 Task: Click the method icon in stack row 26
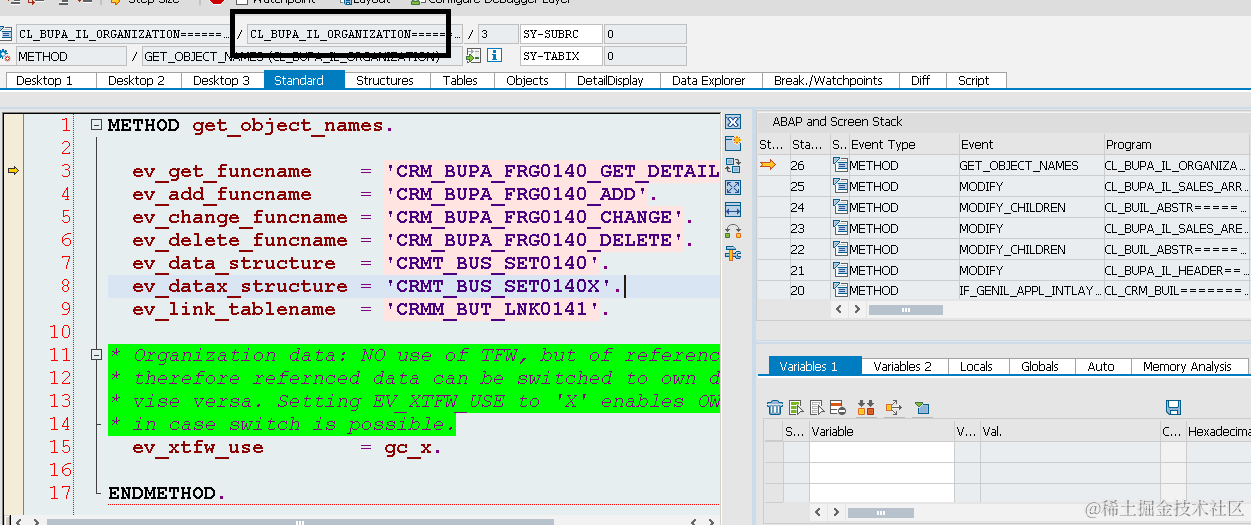841,165
